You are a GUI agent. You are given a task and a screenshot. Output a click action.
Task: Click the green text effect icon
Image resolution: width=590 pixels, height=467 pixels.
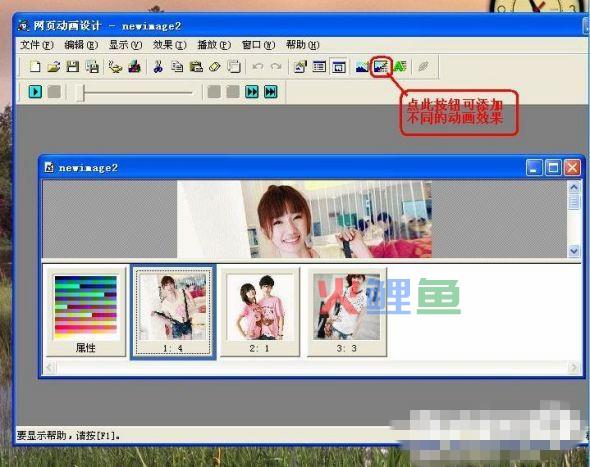coord(400,67)
